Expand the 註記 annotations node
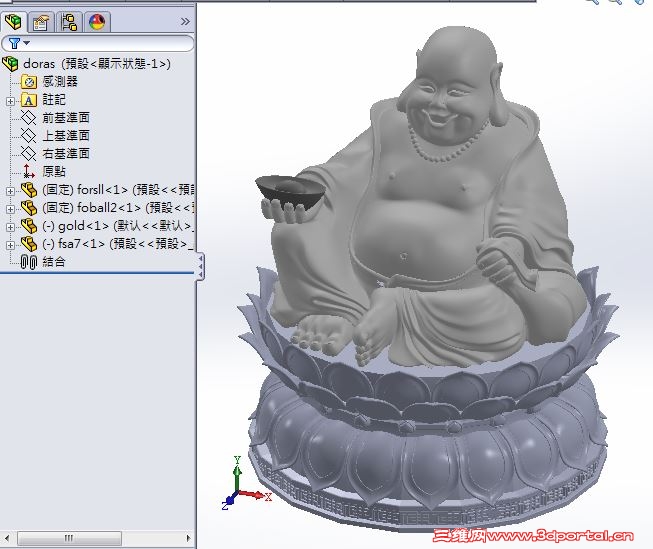Image resolution: width=653 pixels, height=549 pixels. coord(10,101)
